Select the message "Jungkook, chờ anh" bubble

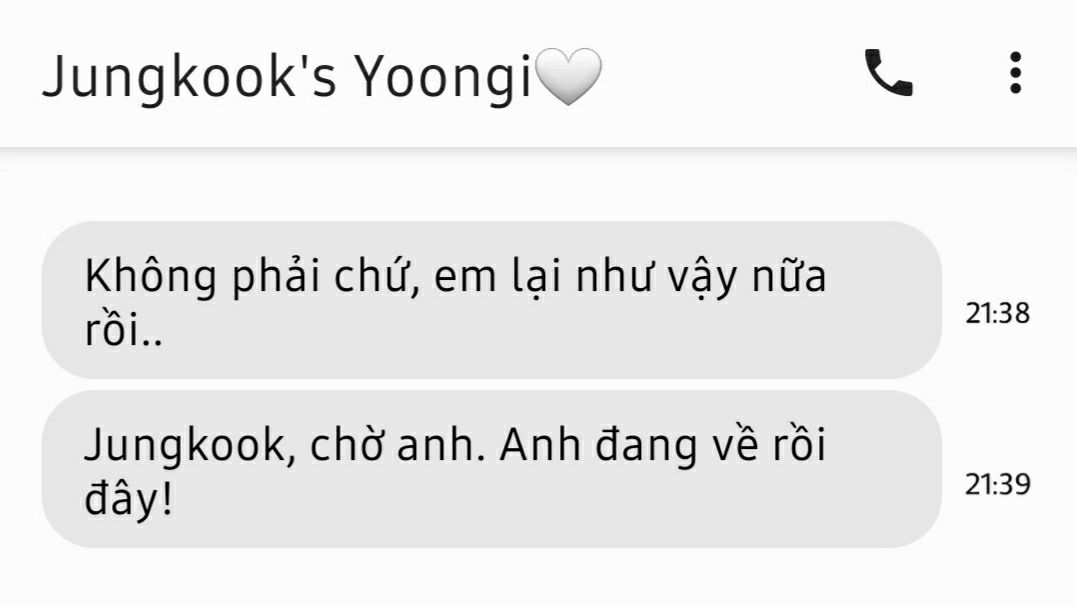491,469
